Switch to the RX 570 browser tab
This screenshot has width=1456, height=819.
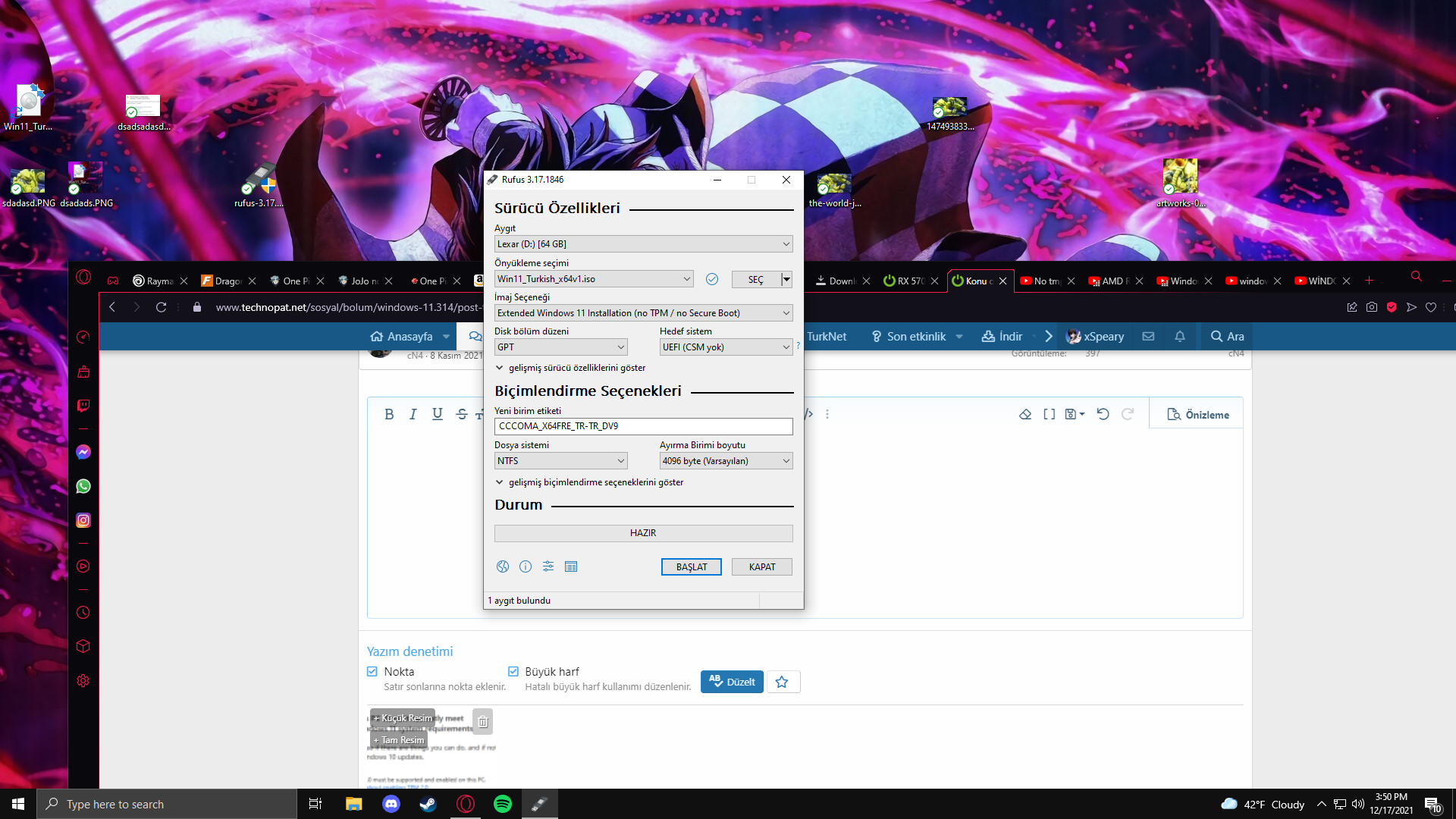coord(908,281)
